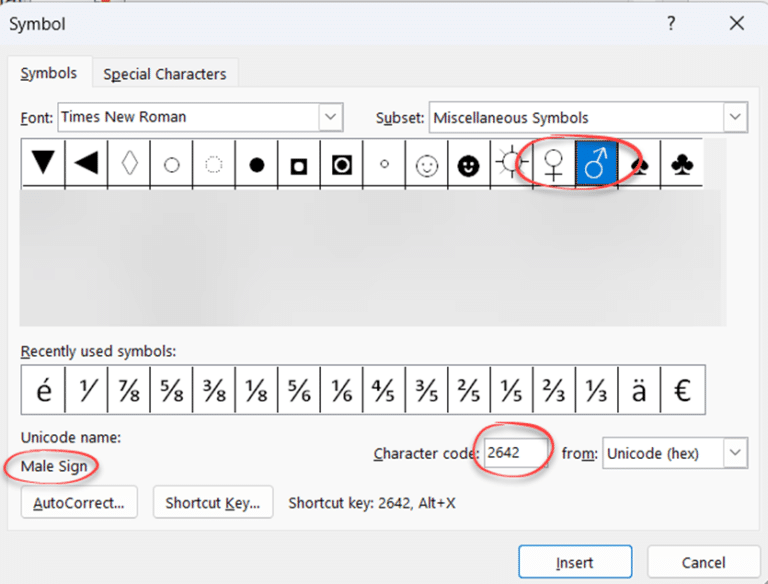Image resolution: width=768 pixels, height=584 pixels.
Task: Select the inverse bullet square symbol
Action: [x=299, y=163]
